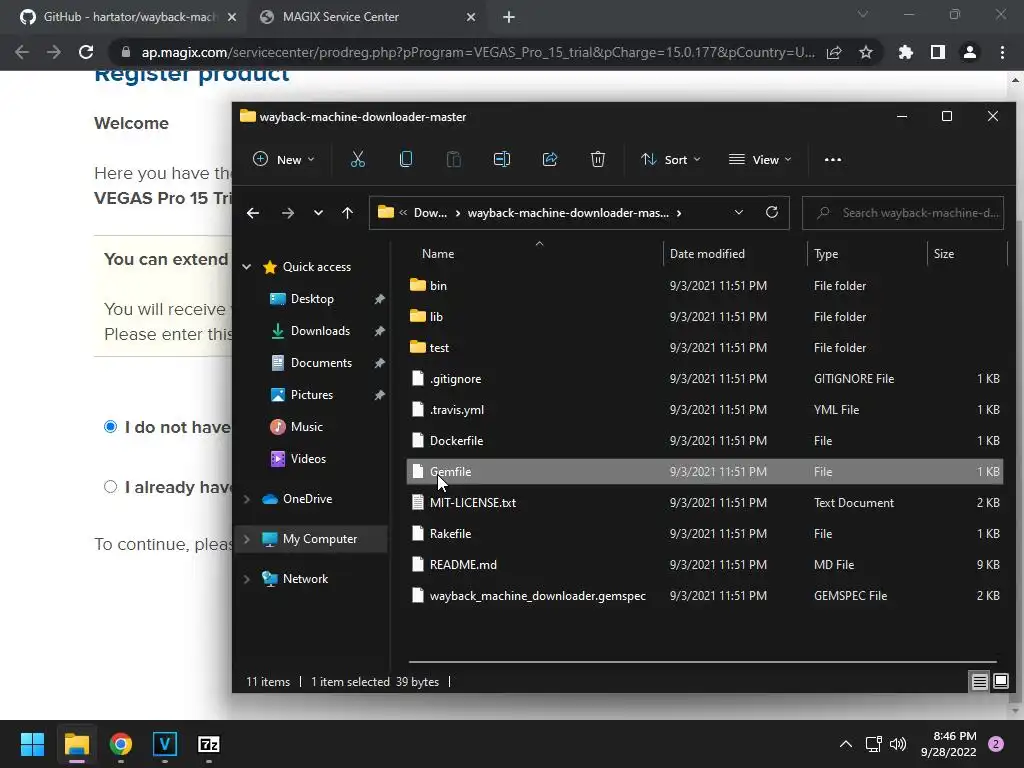Click the Copy icon in Explorer toolbar

tap(406, 159)
